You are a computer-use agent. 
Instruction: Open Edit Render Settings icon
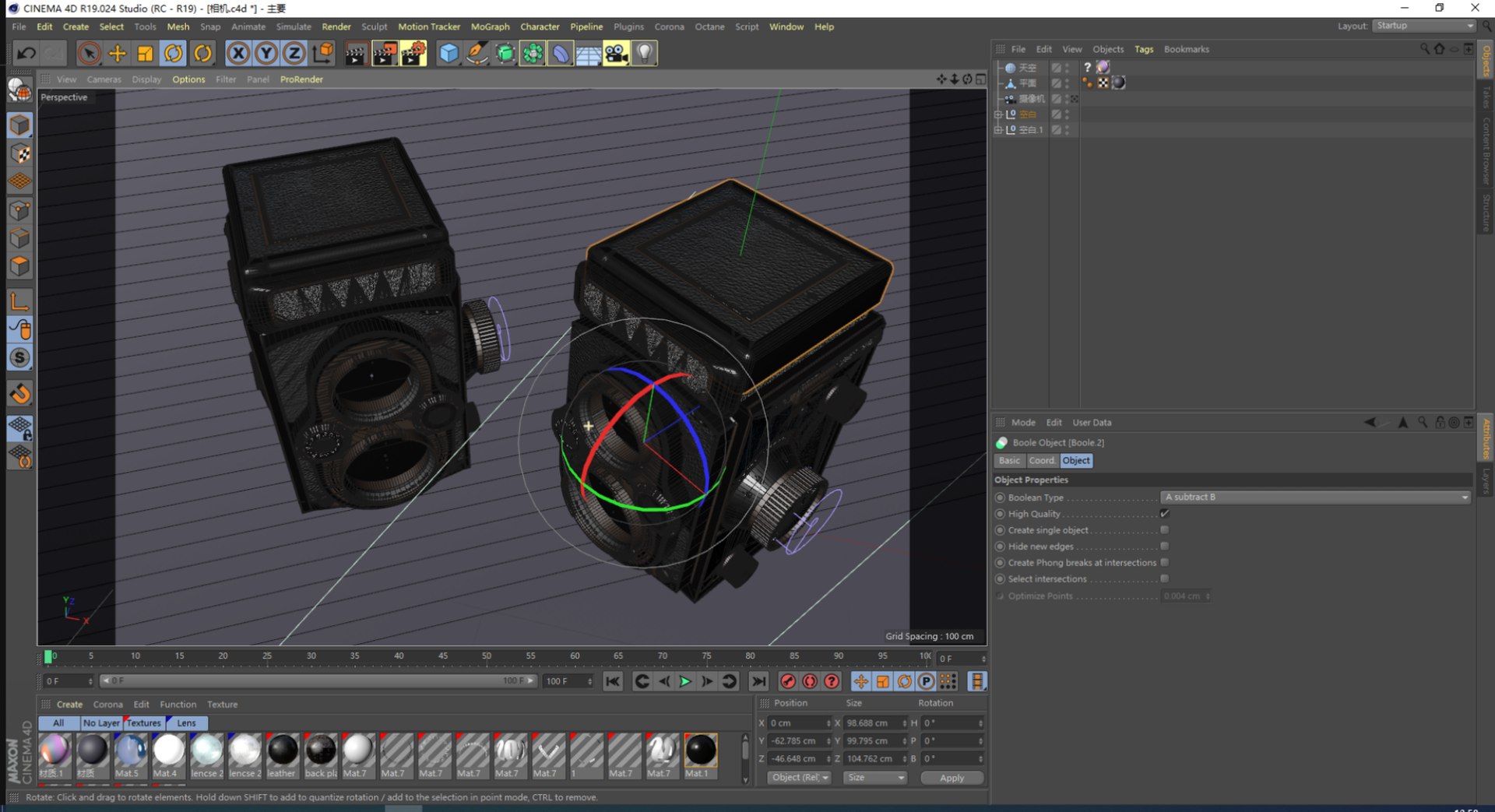[x=413, y=53]
